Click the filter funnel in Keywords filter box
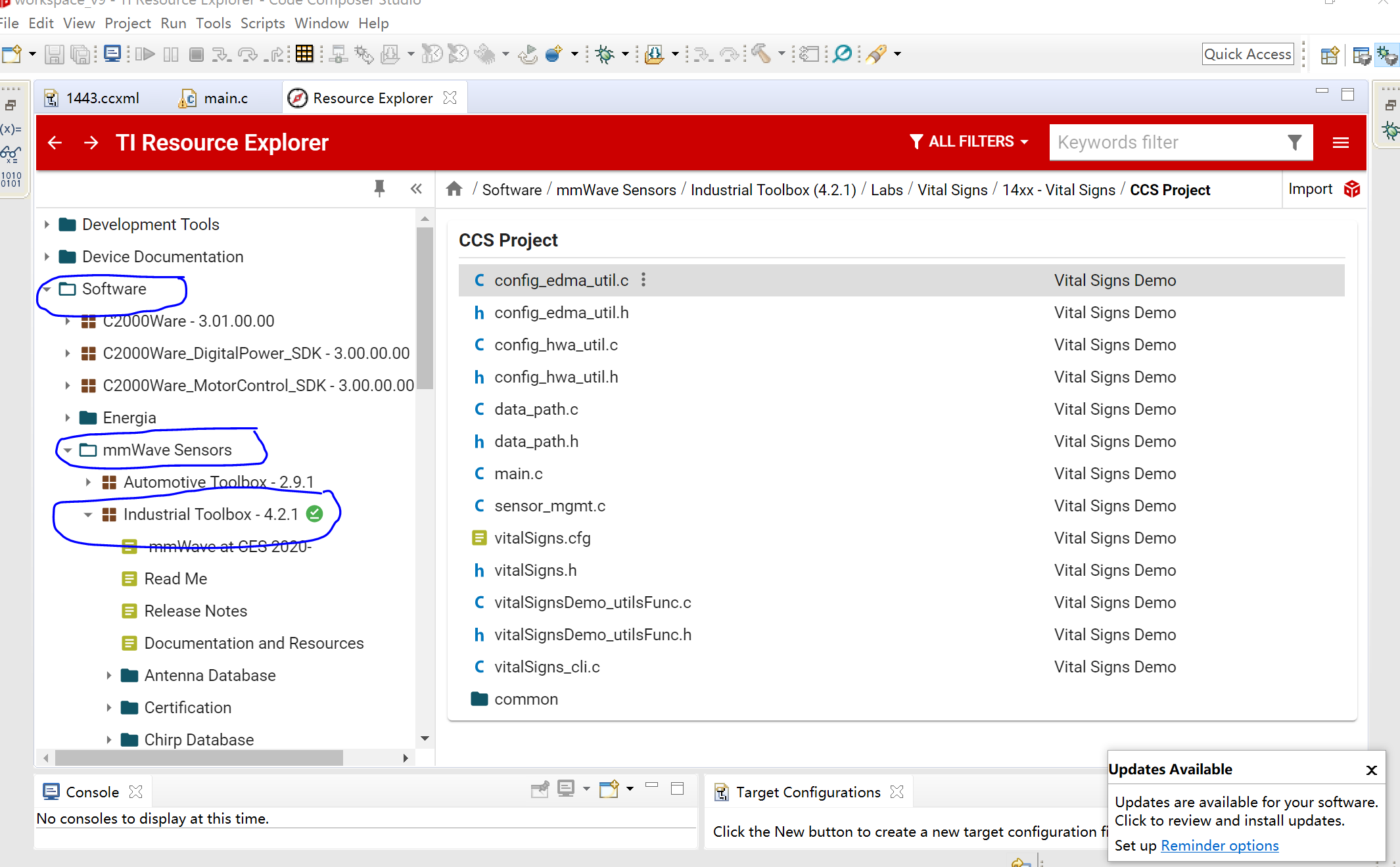 1294,142
